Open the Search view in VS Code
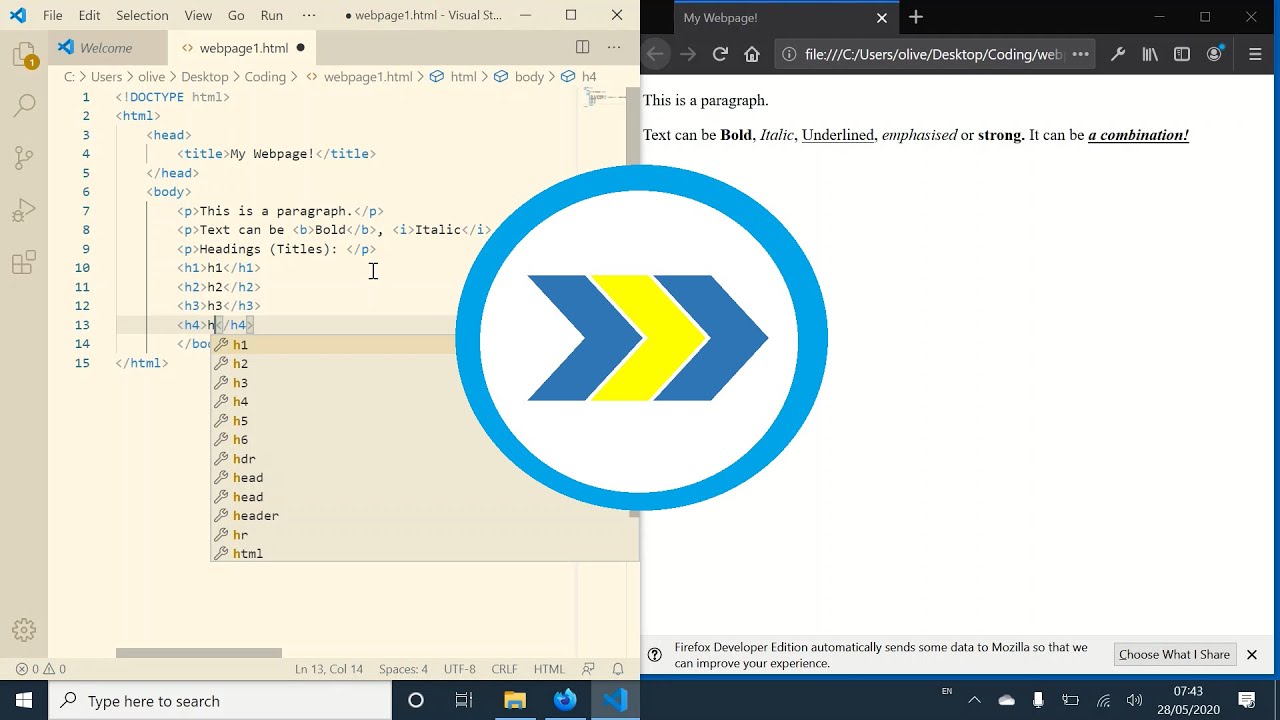Image resolution: width=1280 pixels, height=720 pixels. point(24,104)
